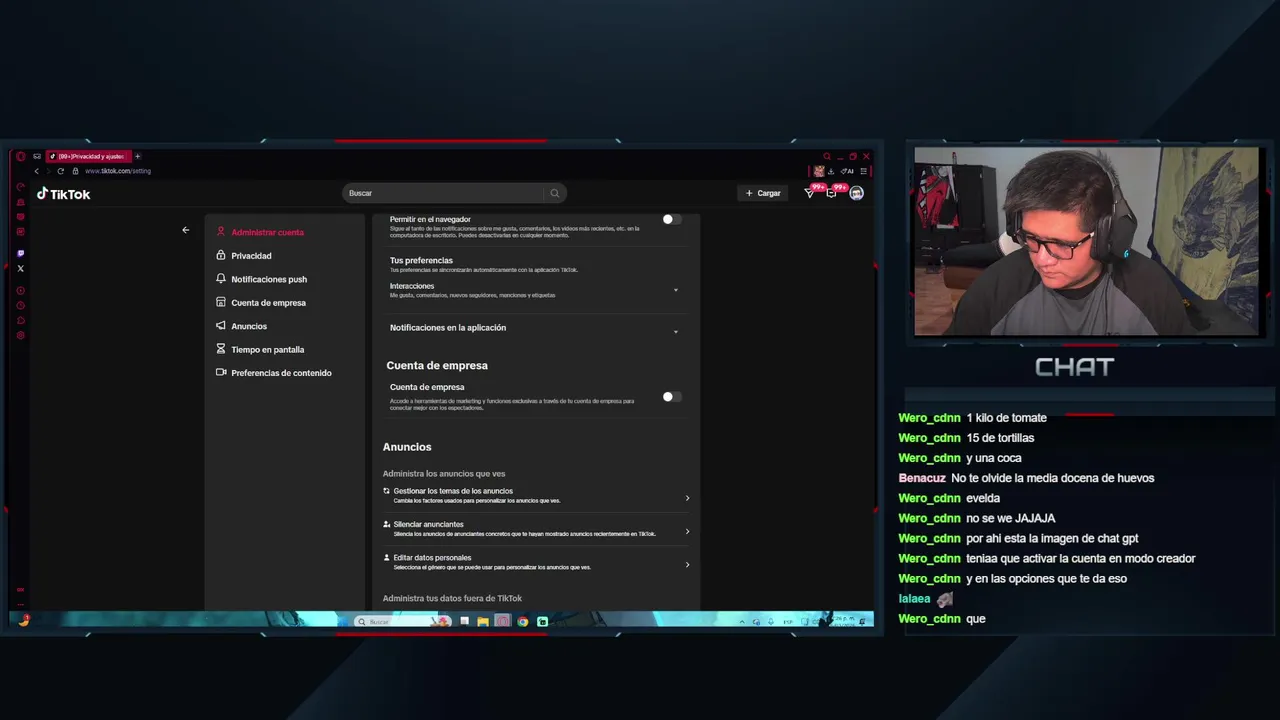Click the Cargar upload button

[763, 193]
